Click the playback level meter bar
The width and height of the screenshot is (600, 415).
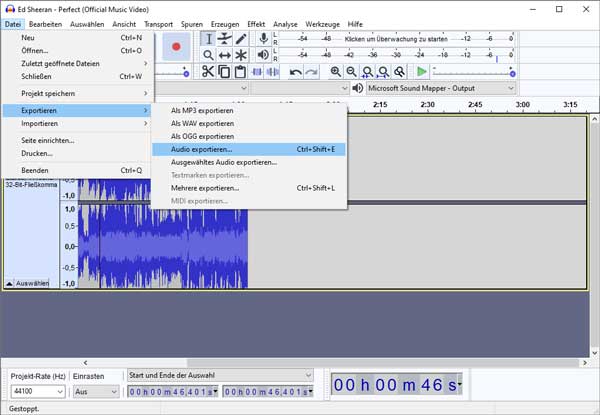pos(396,55)
